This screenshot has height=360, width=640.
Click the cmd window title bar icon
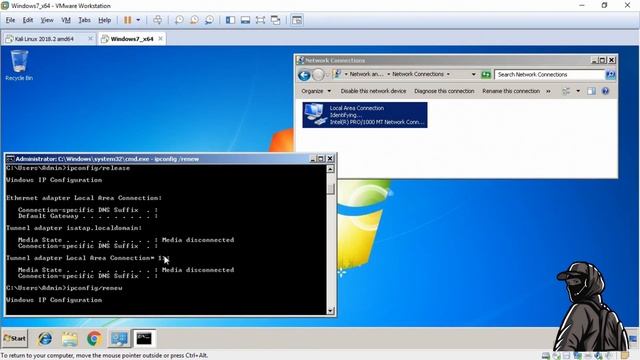(10, 159)
